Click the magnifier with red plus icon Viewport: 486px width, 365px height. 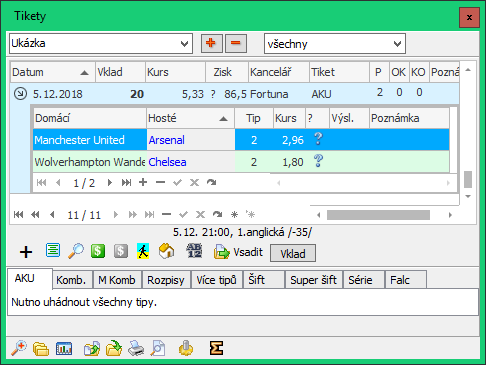click(x=19, y=348)
